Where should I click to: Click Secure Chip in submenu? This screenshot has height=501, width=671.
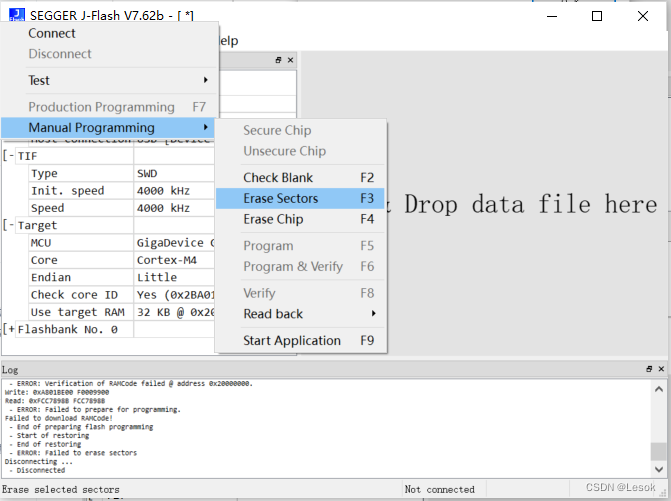(301, 130)
